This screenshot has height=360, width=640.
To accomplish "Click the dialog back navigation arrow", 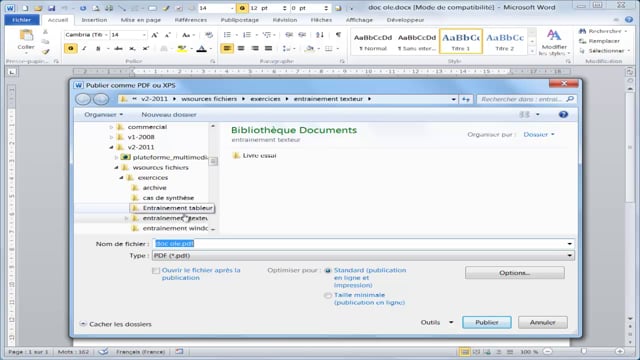I will click(83, 99).
